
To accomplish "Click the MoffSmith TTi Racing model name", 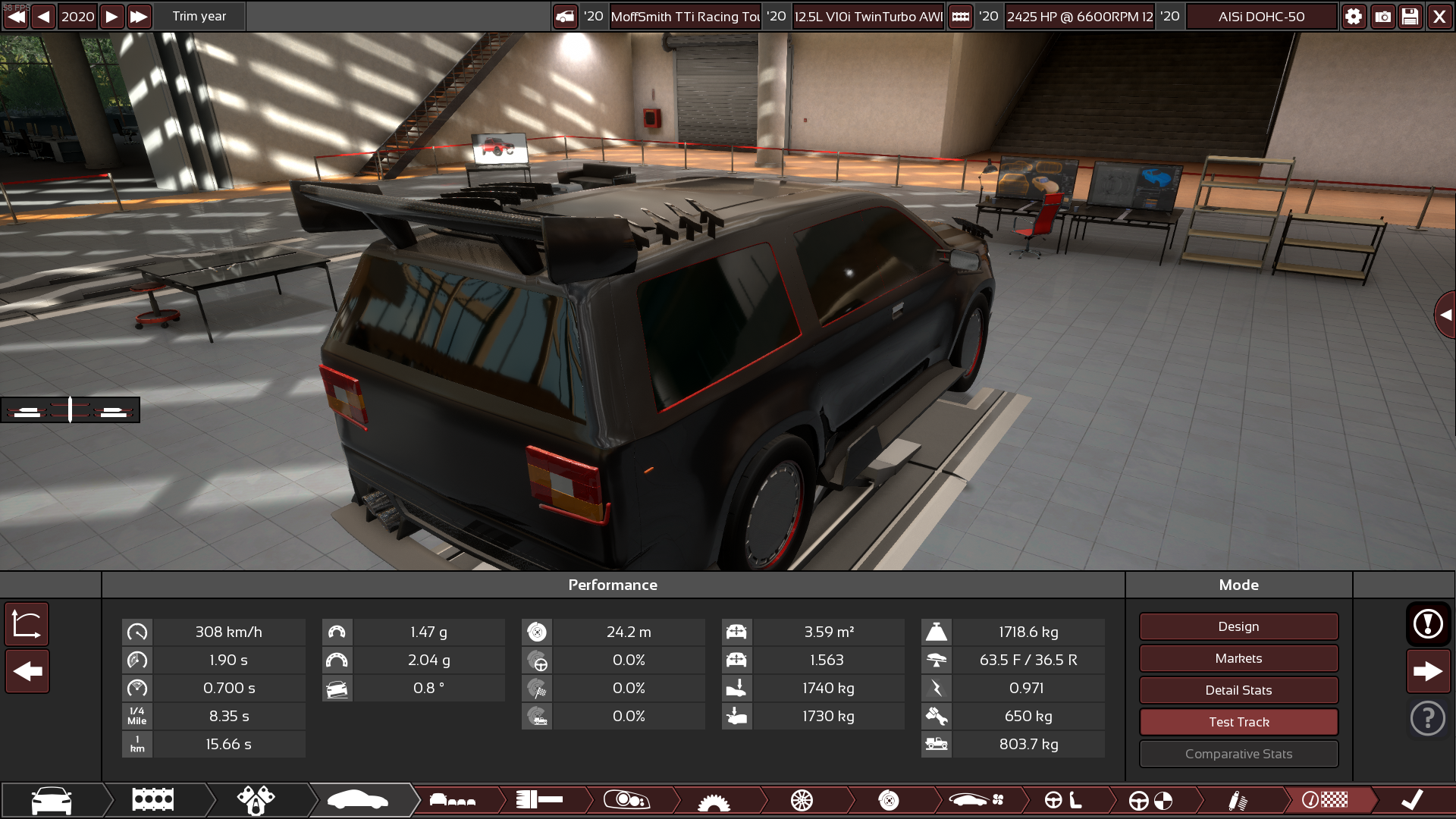I will (x=685, y=17).
